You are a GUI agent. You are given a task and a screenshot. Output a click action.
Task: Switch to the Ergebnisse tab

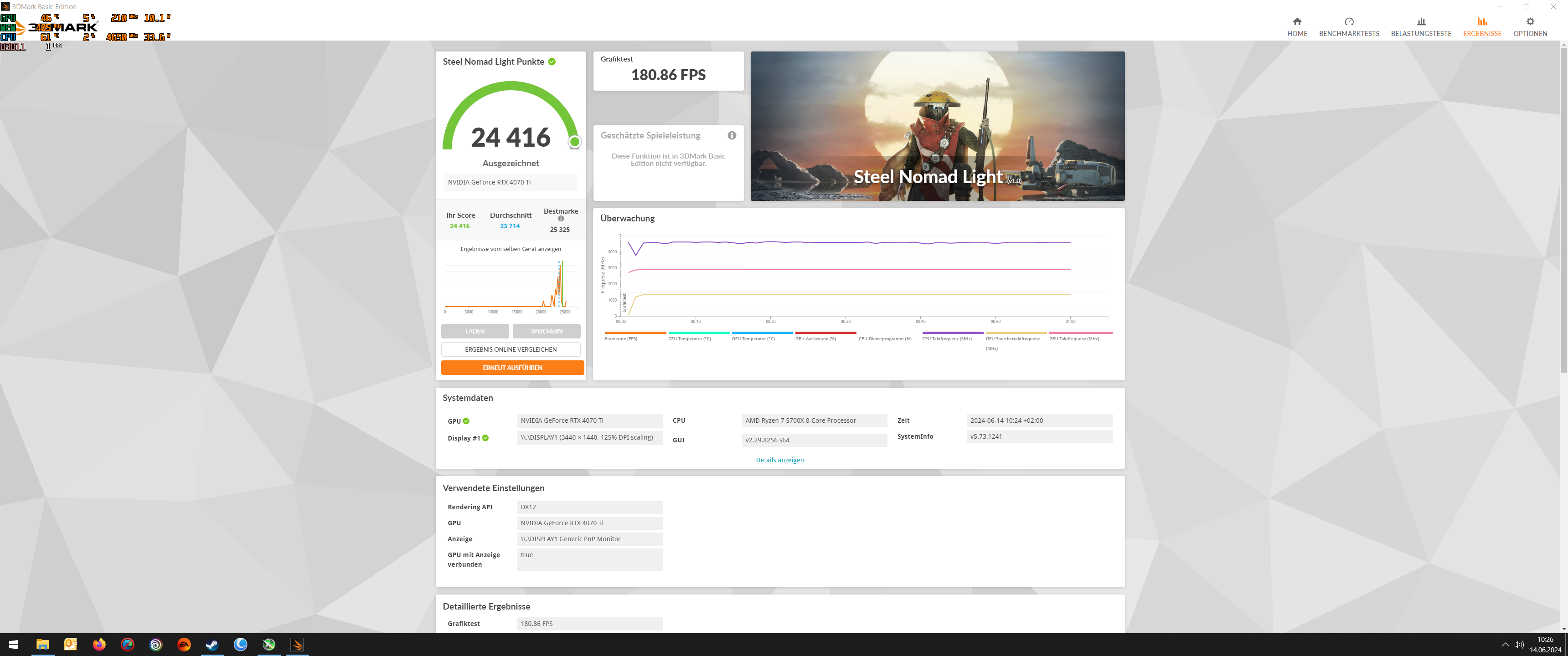[1481, 27]
